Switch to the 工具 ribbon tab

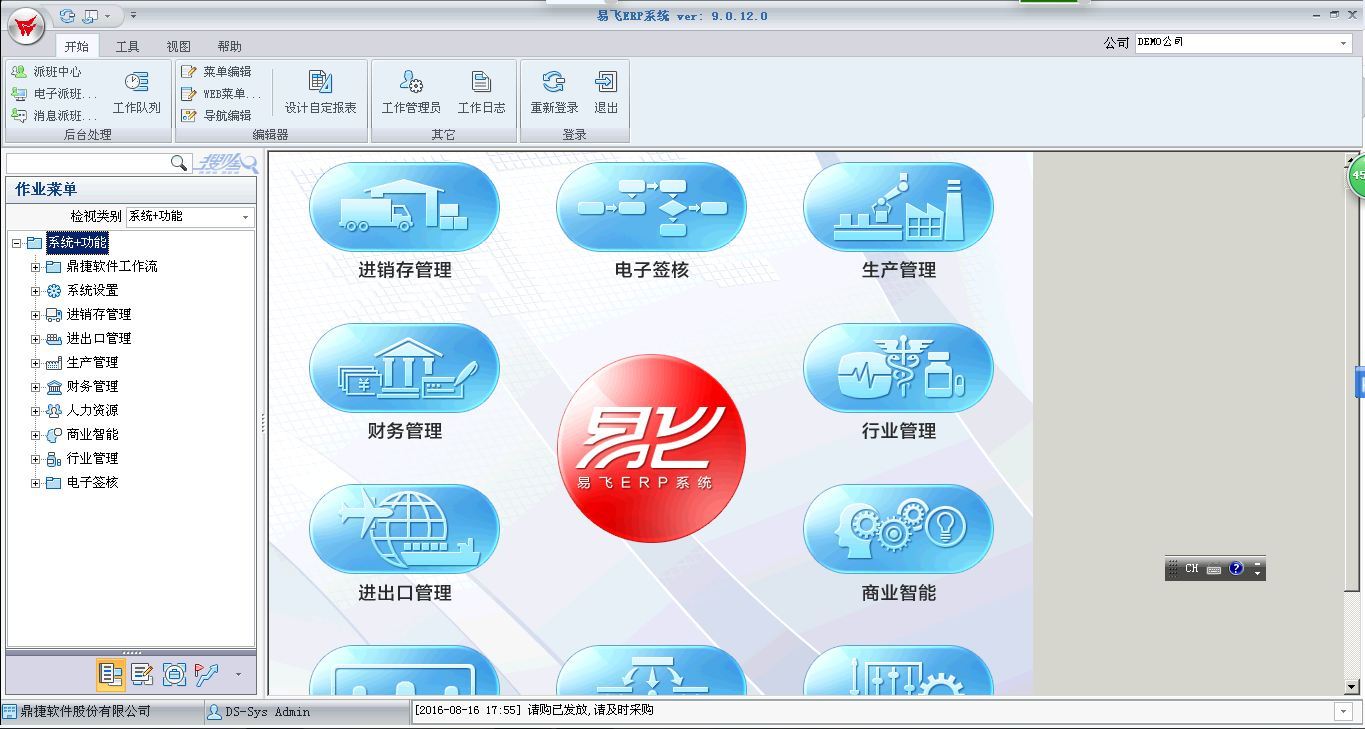126,45
